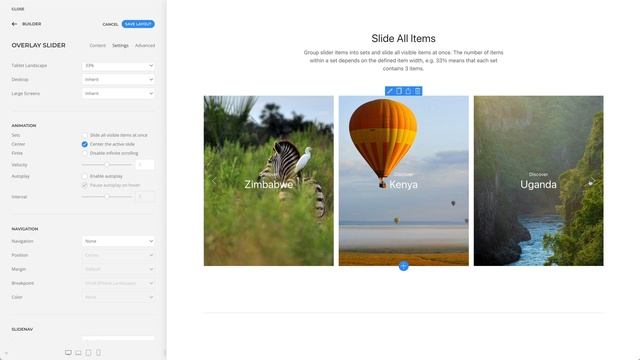Switch preview to tablet portrait device icon

coord(89,352)
